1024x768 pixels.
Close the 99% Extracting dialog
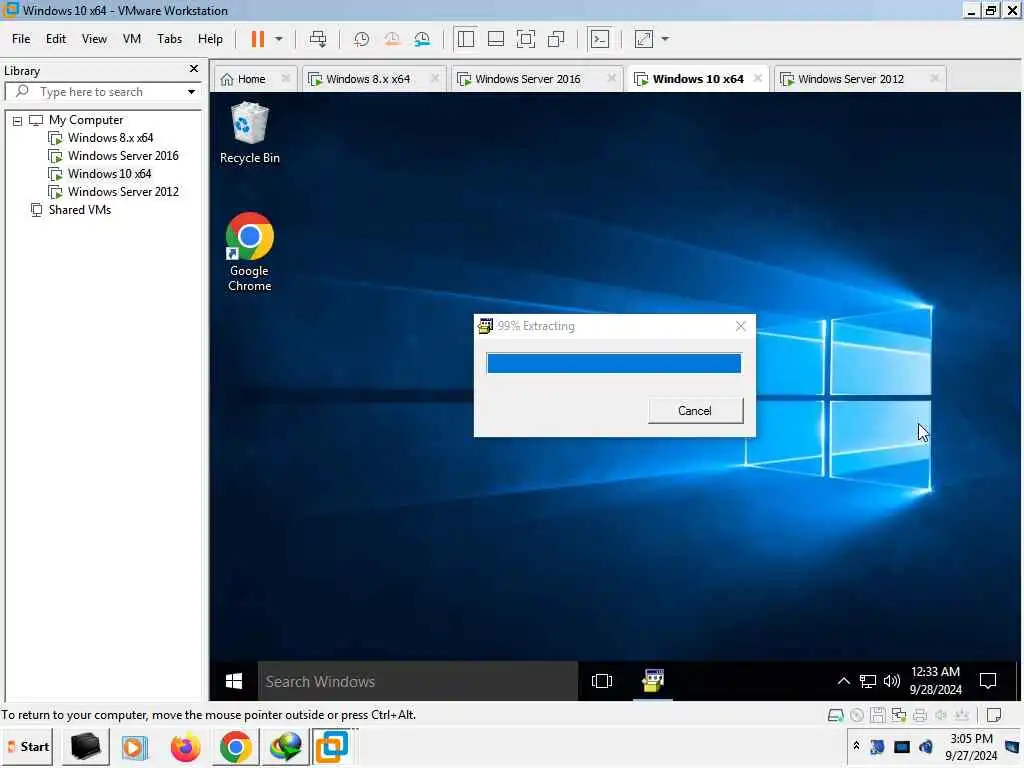coord(741,326)
